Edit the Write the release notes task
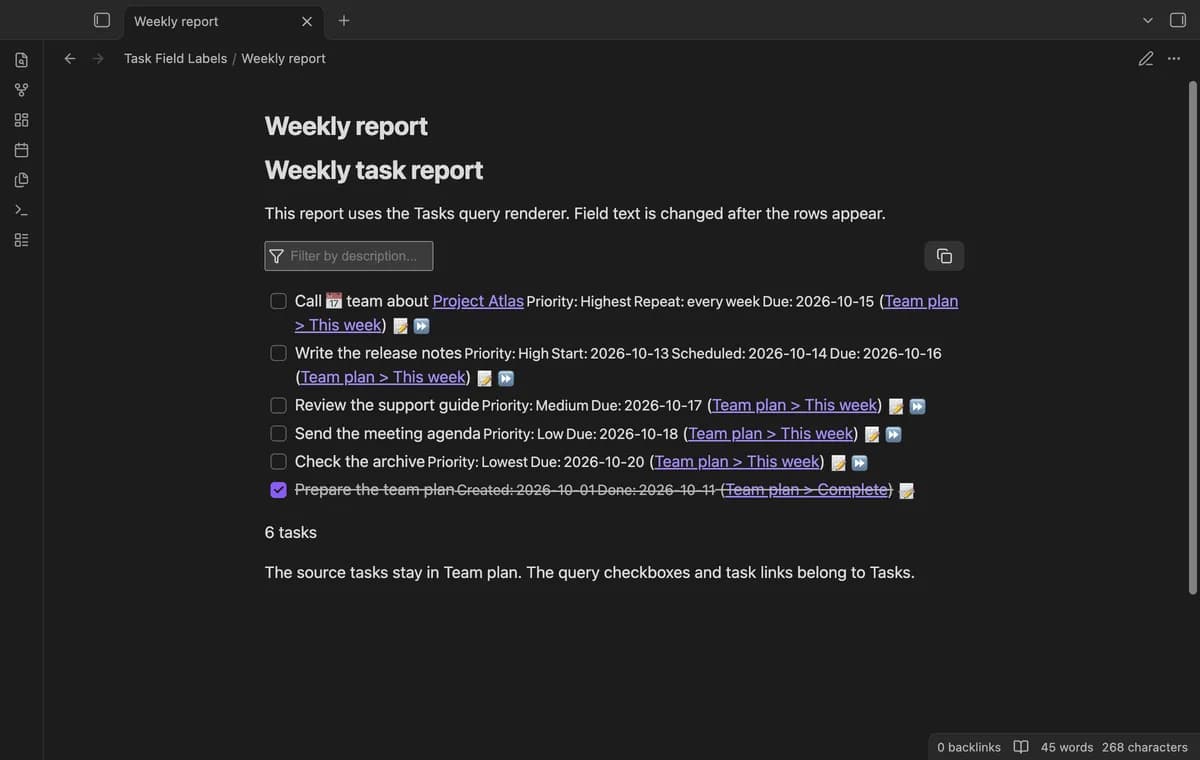 [x=485, y=378]
